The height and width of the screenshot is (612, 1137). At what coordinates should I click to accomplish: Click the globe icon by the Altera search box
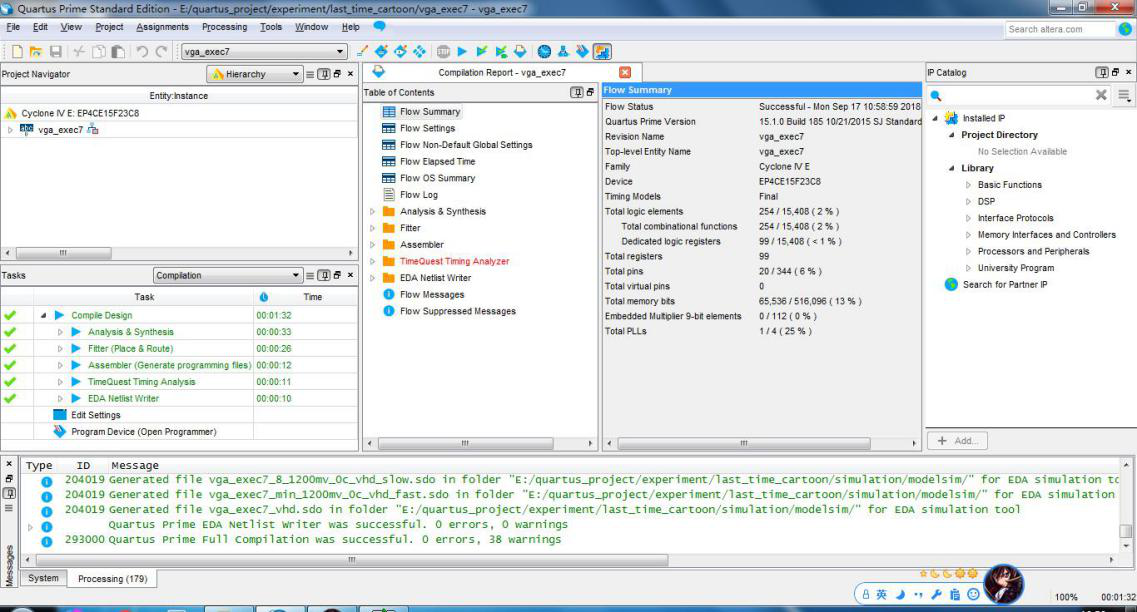(1125, 29)
